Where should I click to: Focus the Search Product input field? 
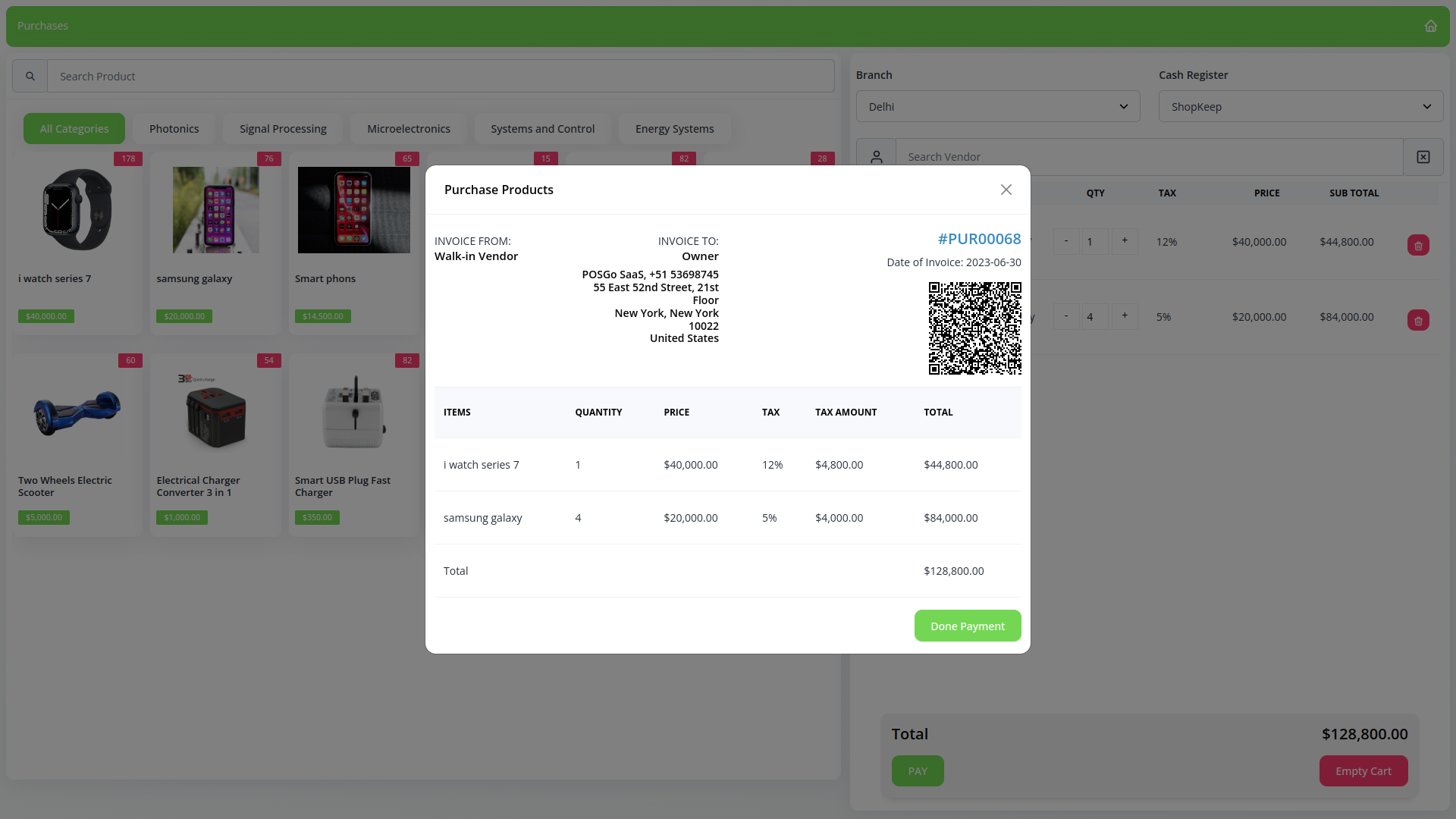coord(440,77)
